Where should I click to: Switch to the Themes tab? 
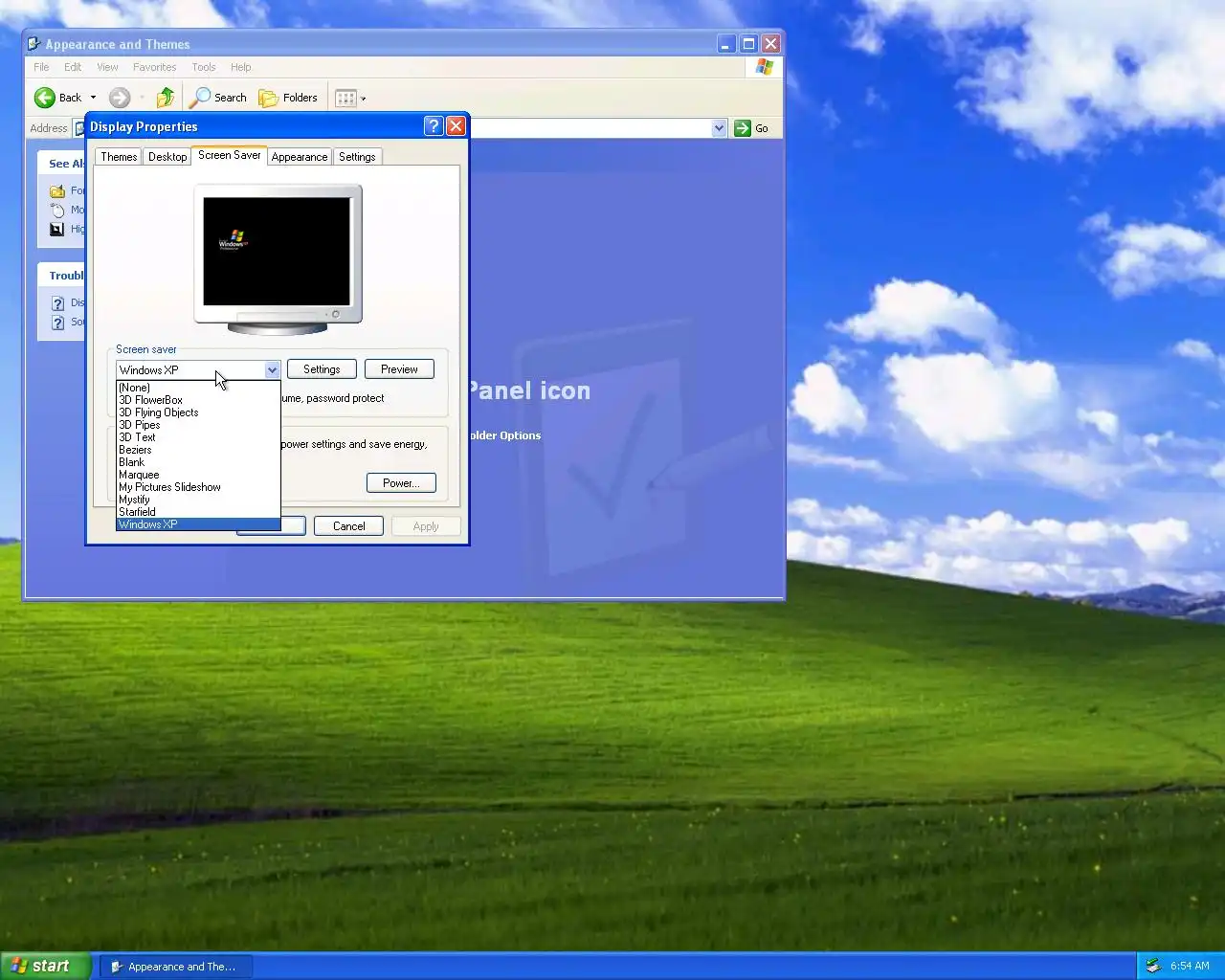point(119,157)
